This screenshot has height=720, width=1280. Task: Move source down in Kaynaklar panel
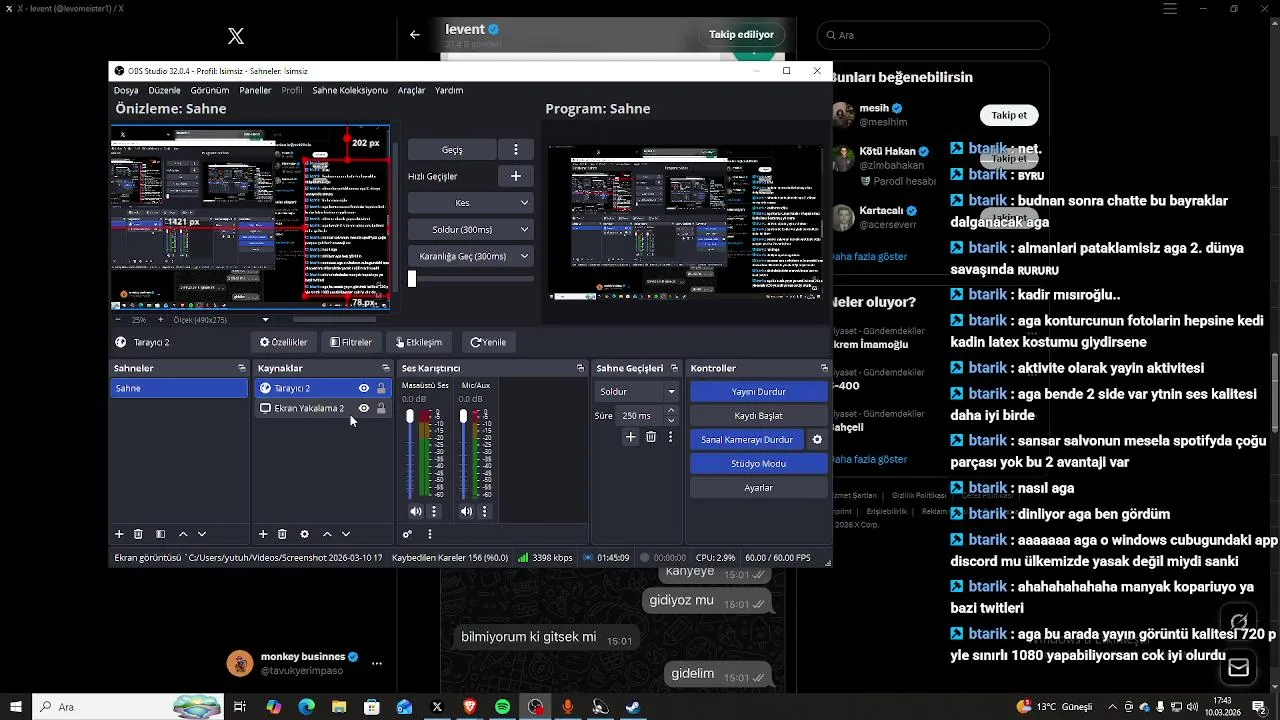point(346,535)
